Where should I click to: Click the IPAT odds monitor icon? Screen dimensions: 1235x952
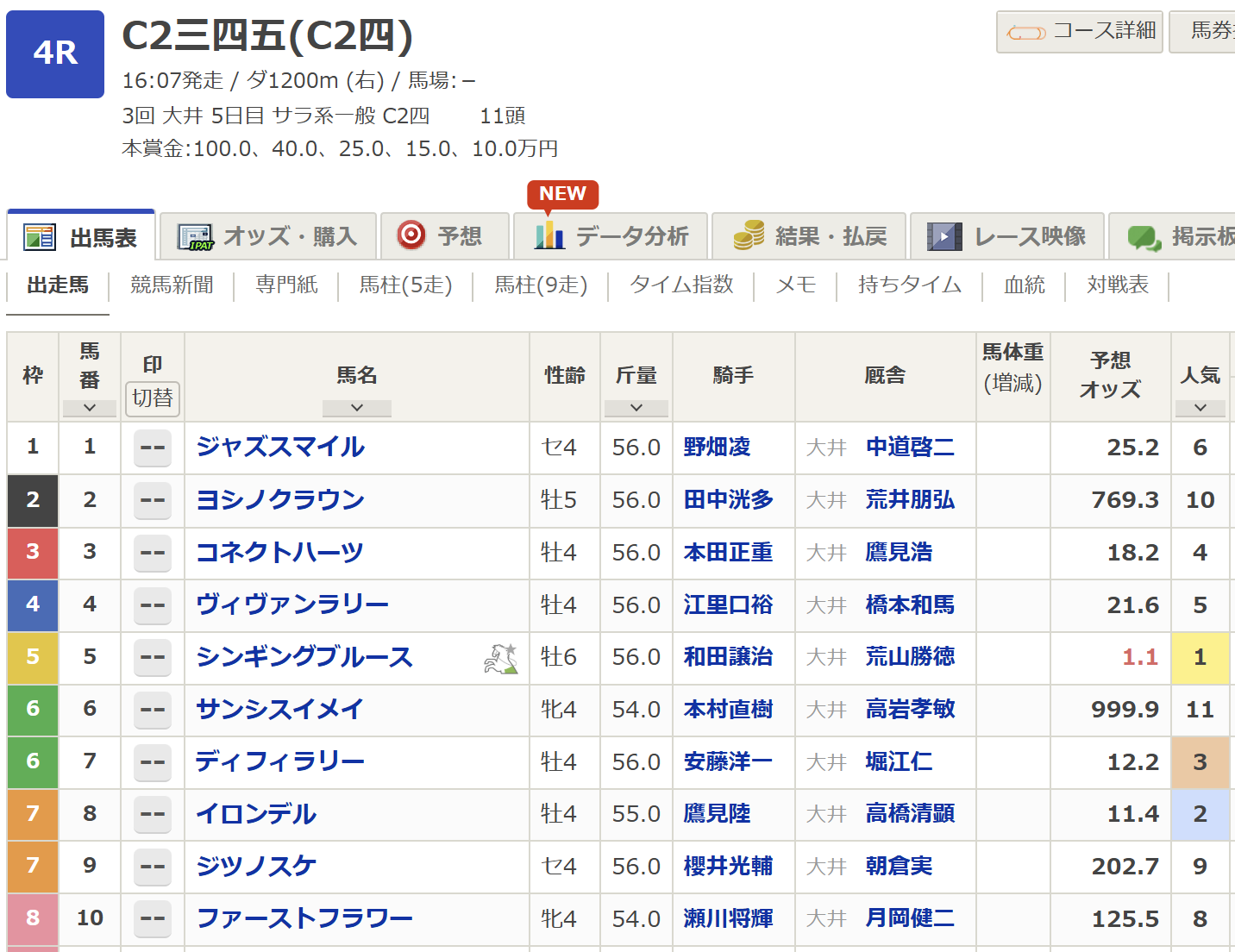(195, 236)
